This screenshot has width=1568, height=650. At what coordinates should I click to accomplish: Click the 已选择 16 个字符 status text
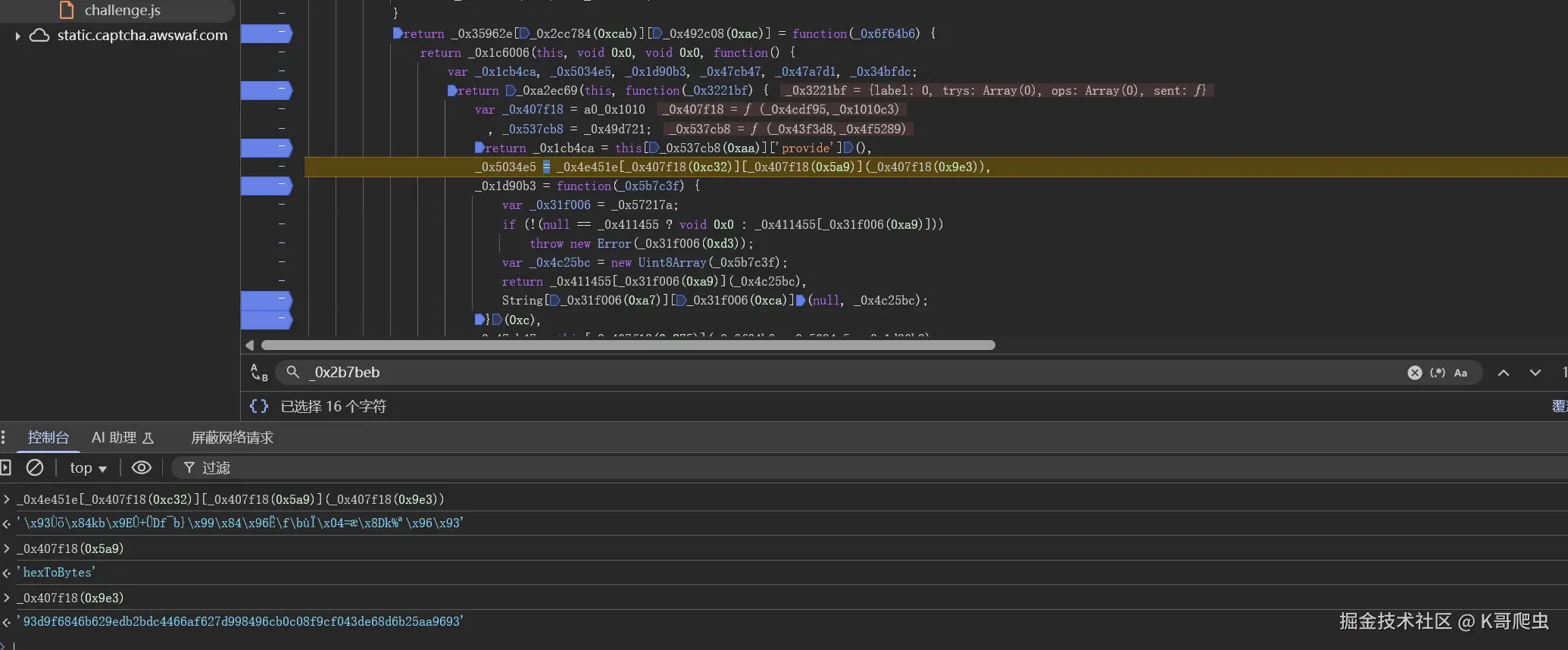[333, 406]
